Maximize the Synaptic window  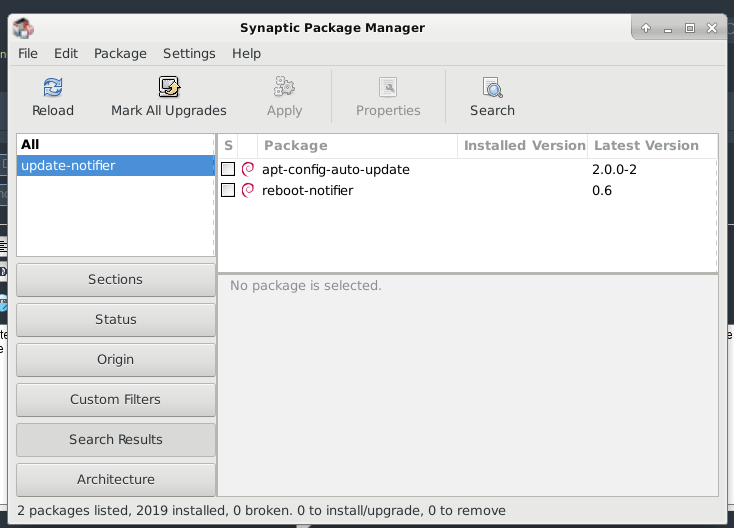(690, 28)
